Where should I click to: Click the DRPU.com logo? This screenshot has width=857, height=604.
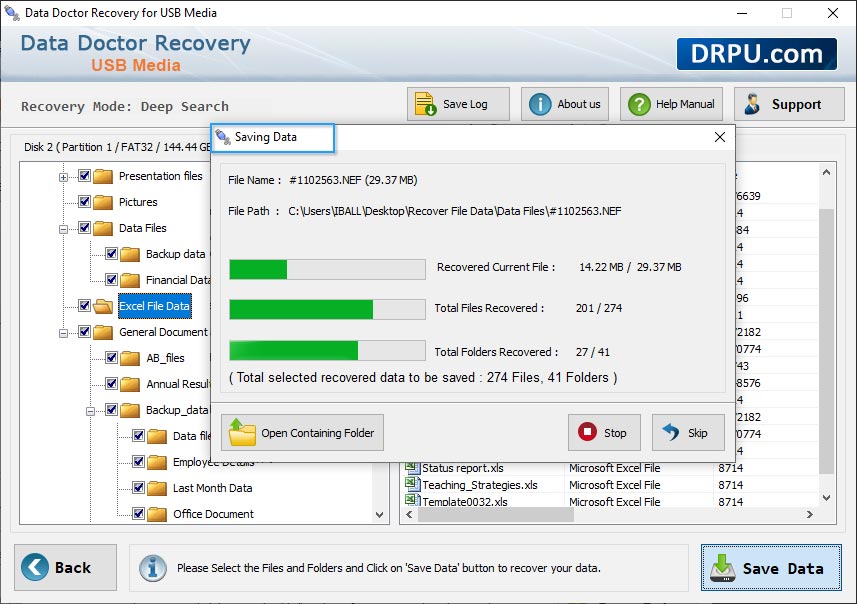point(756,54)
